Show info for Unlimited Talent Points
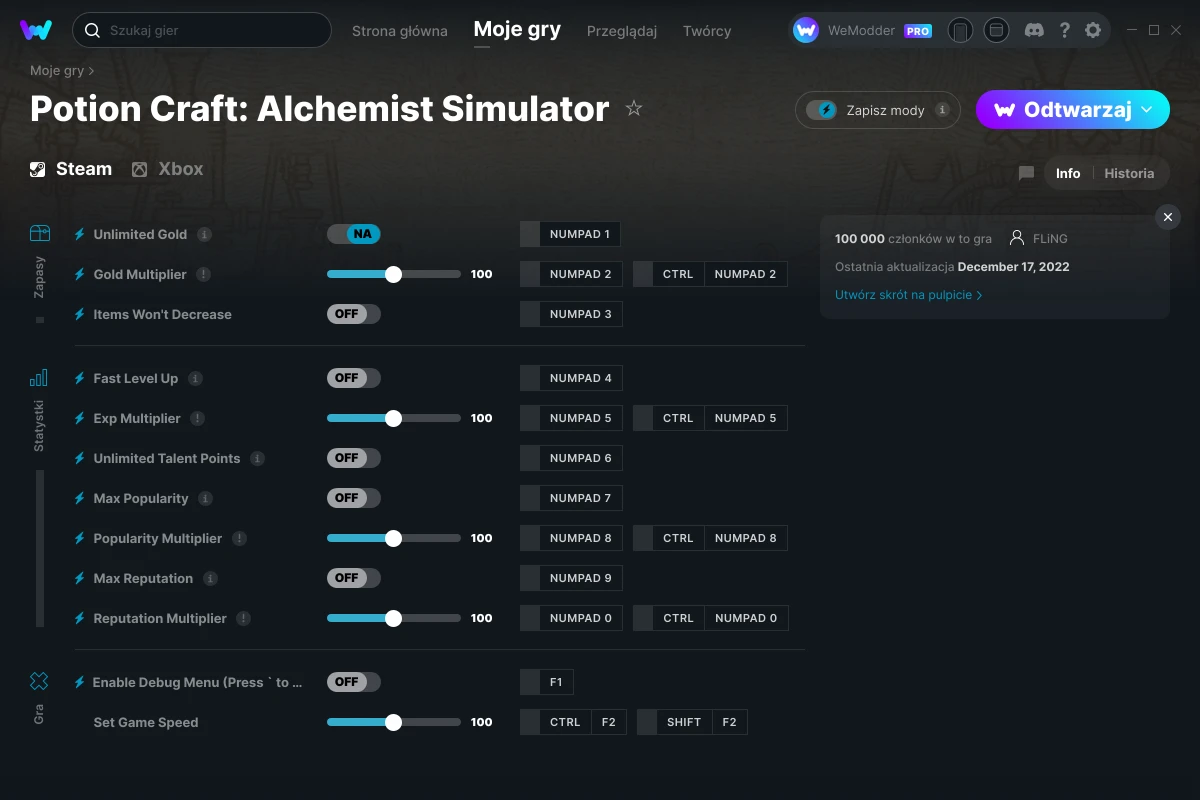The width and height of the screenshot is (1200, 800). (257, 458)
